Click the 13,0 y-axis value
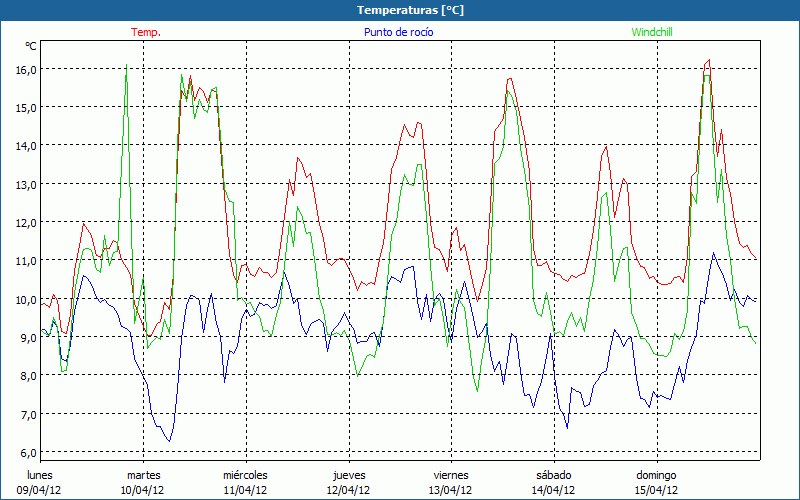 [x=25, y=184]
